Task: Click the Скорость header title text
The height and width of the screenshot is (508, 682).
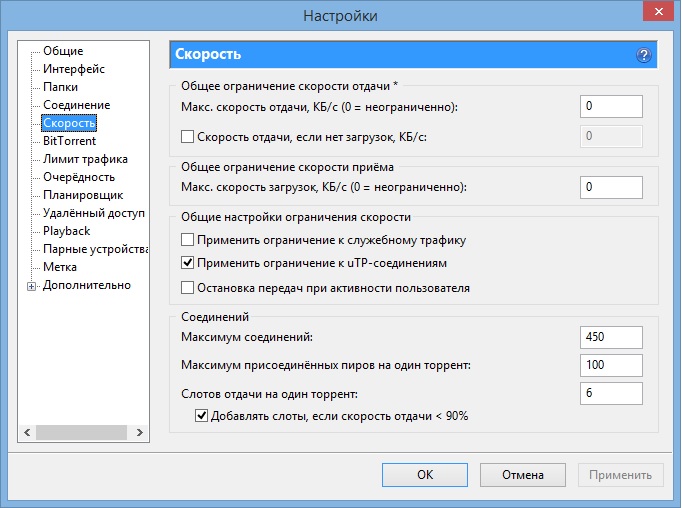Action: pos(208,54)
